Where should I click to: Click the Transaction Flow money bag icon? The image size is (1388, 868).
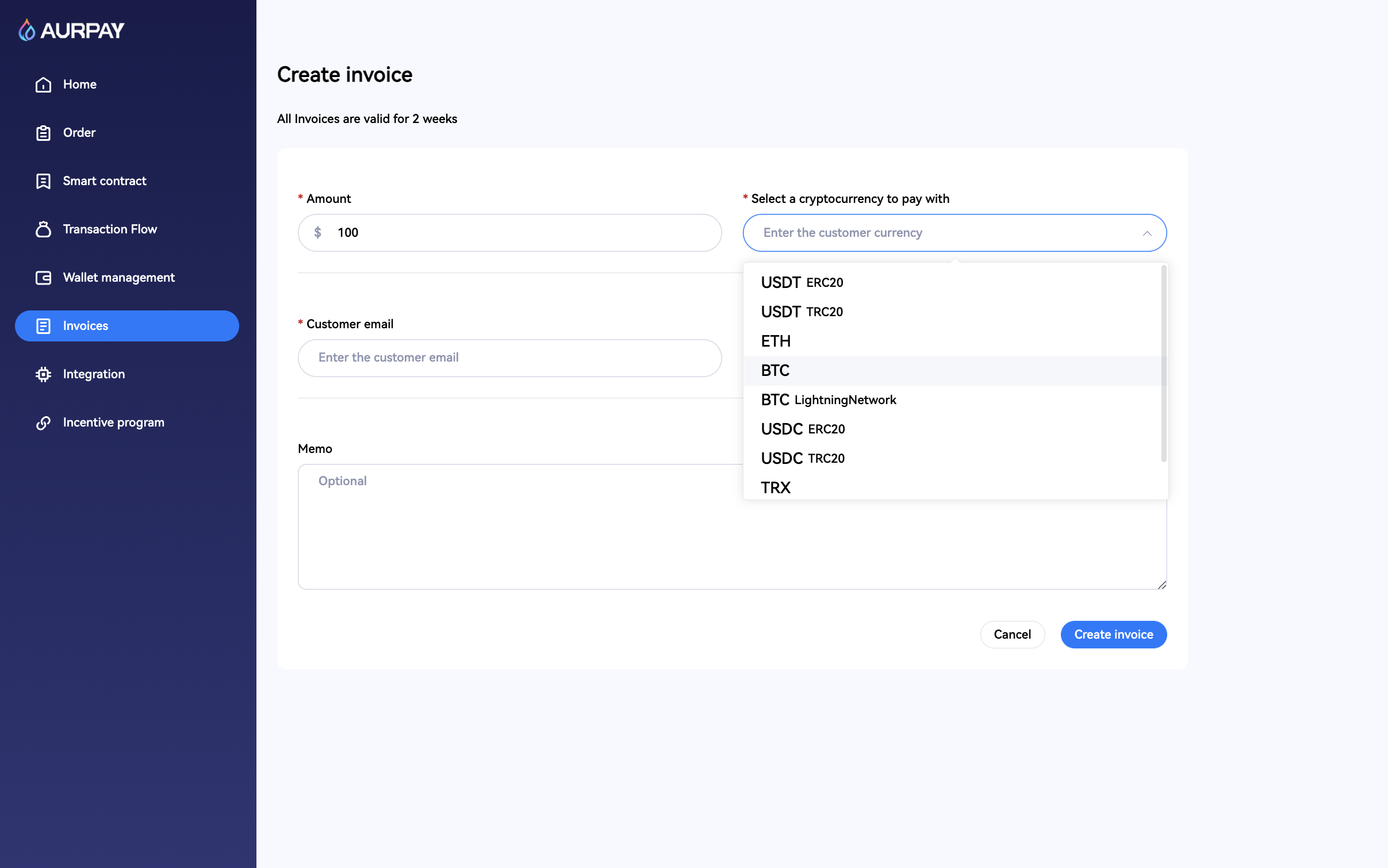[43, 229]
